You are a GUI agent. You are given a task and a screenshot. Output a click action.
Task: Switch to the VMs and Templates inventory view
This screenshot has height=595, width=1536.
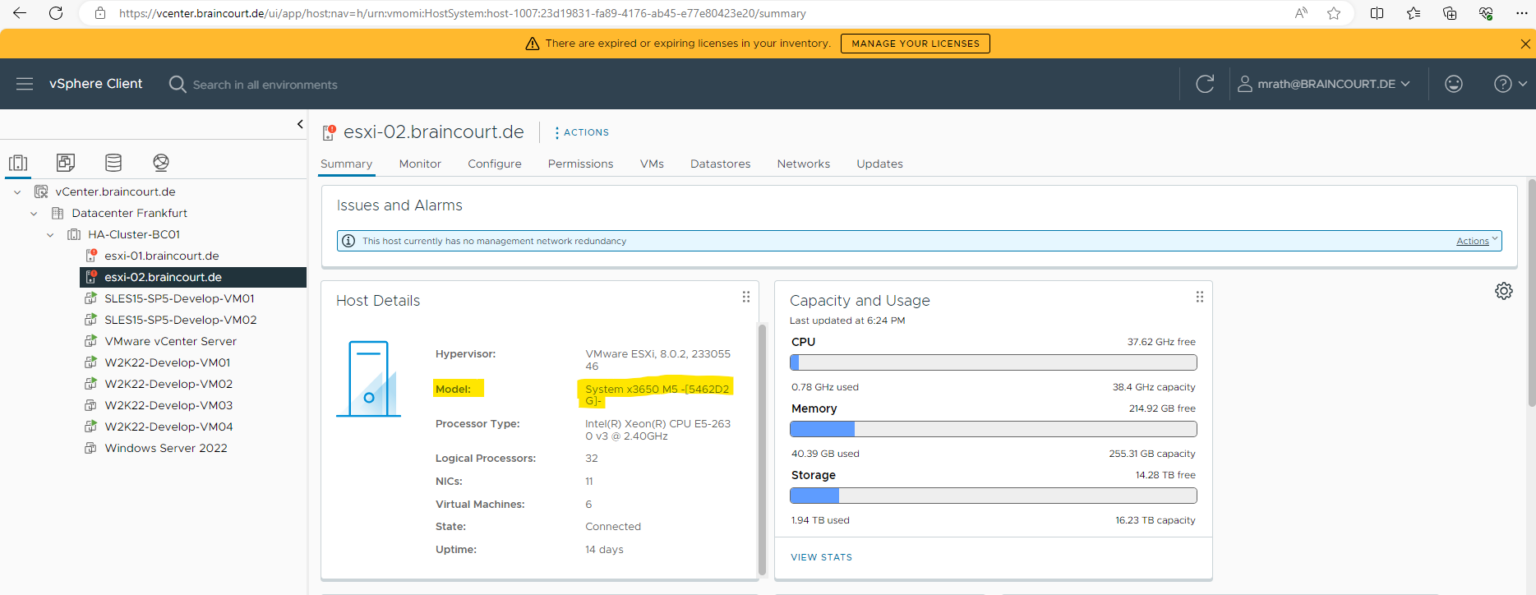65,161
